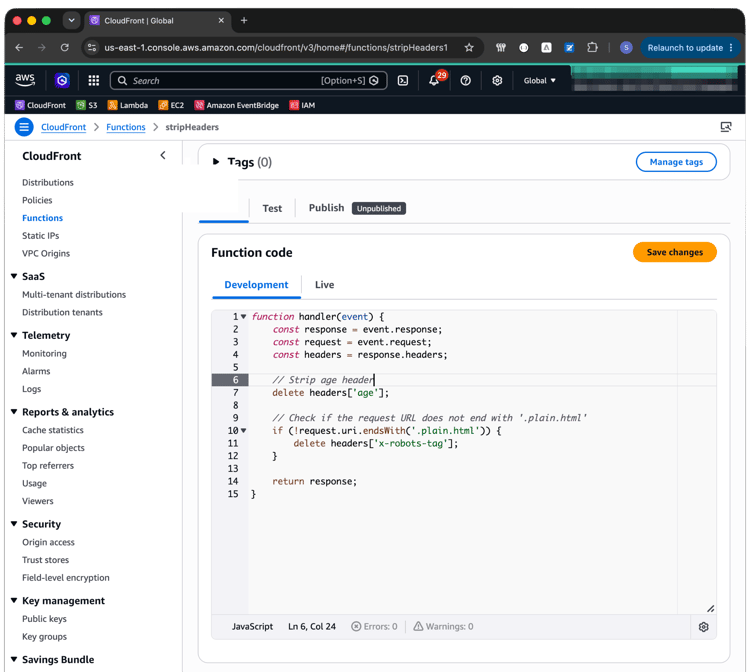
Task: Collapse the Key management group
Action: [x=14, y=600]
